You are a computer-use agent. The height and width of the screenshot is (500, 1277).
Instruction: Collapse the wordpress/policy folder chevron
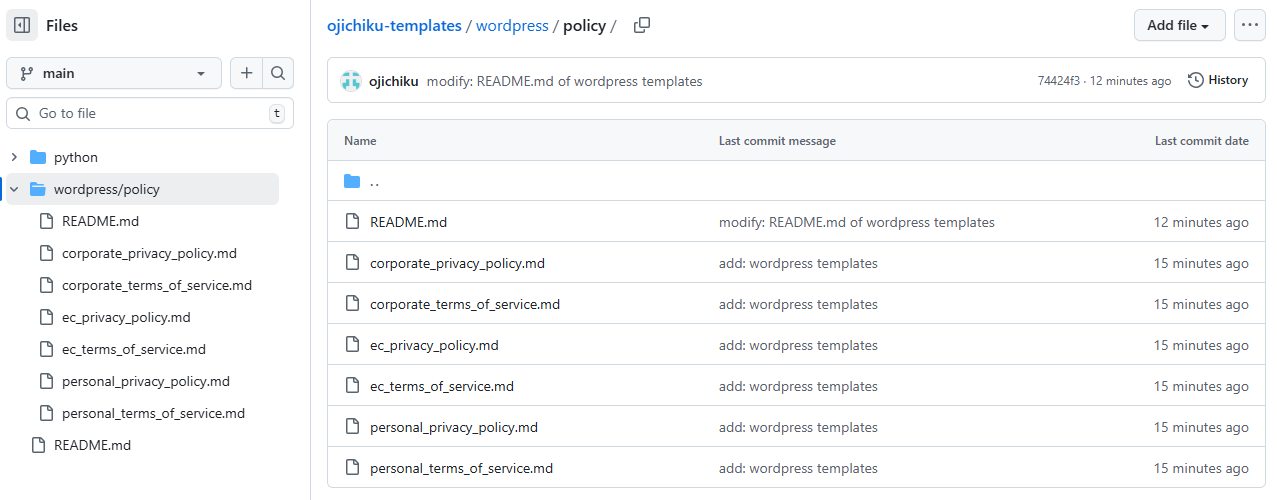[14, 189]
